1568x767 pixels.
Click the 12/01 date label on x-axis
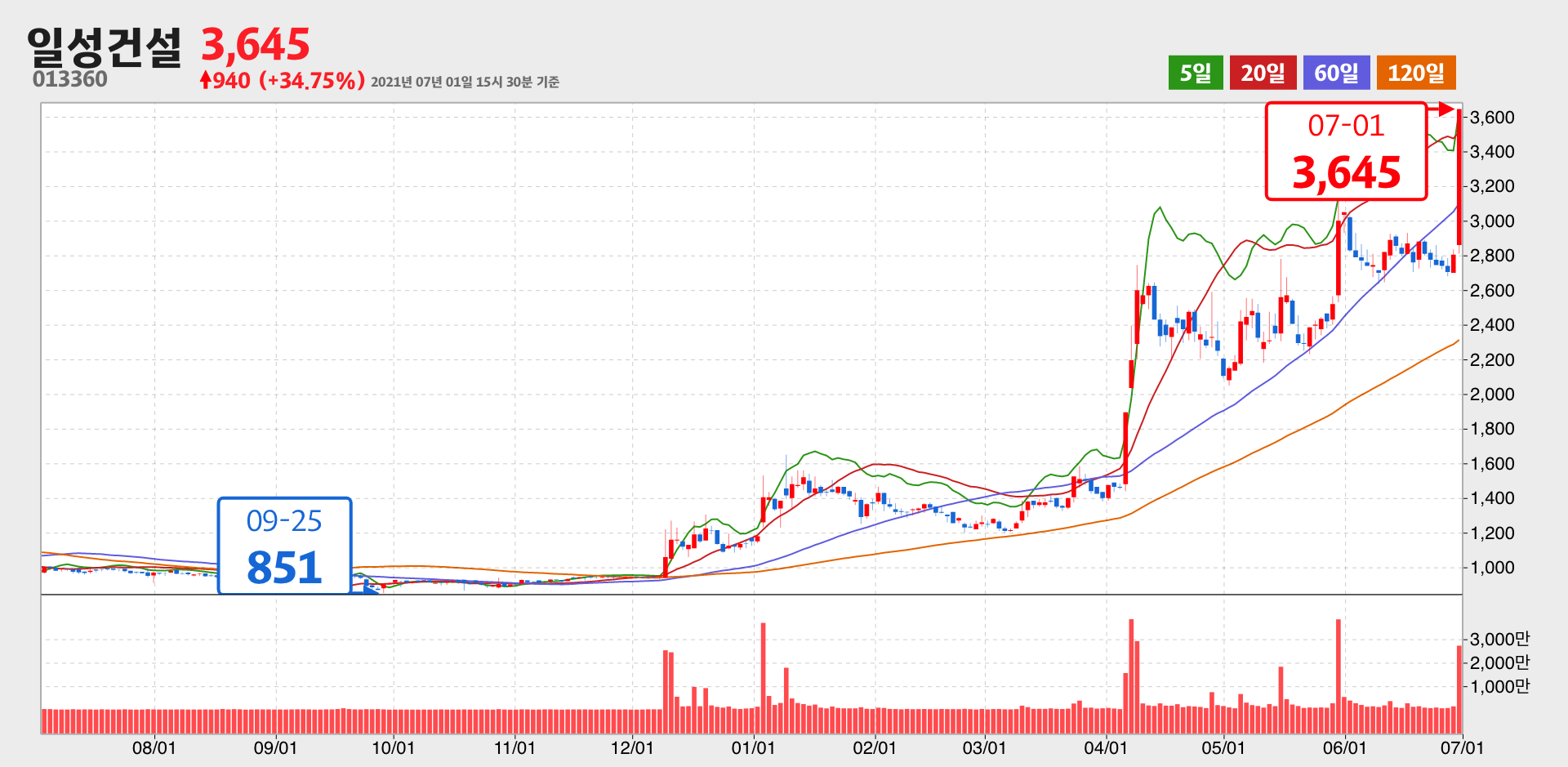pyautogui.click(x=632, y=747)
